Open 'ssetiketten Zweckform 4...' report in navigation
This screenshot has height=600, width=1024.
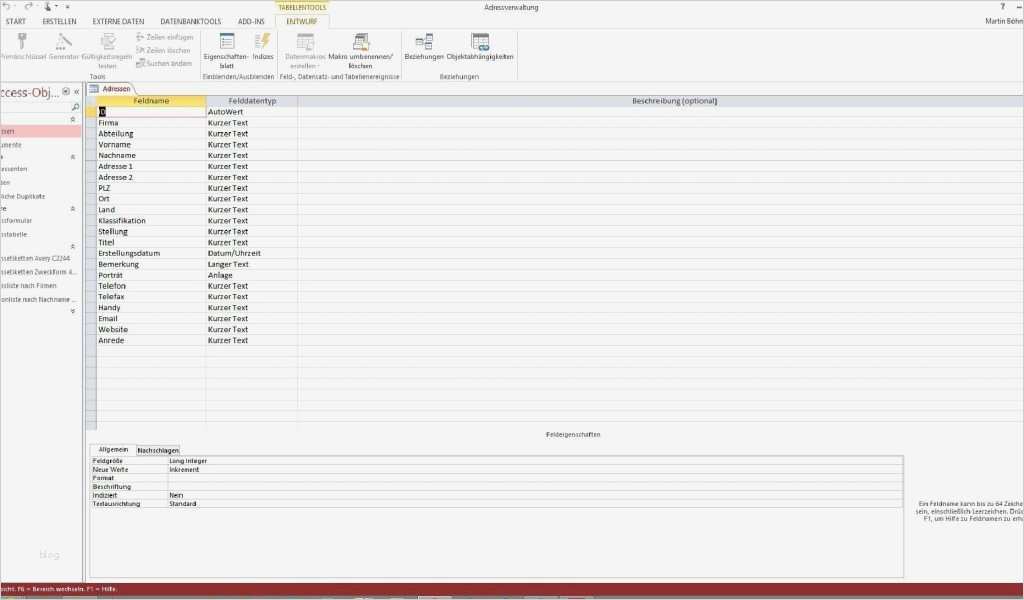[38, 272]
